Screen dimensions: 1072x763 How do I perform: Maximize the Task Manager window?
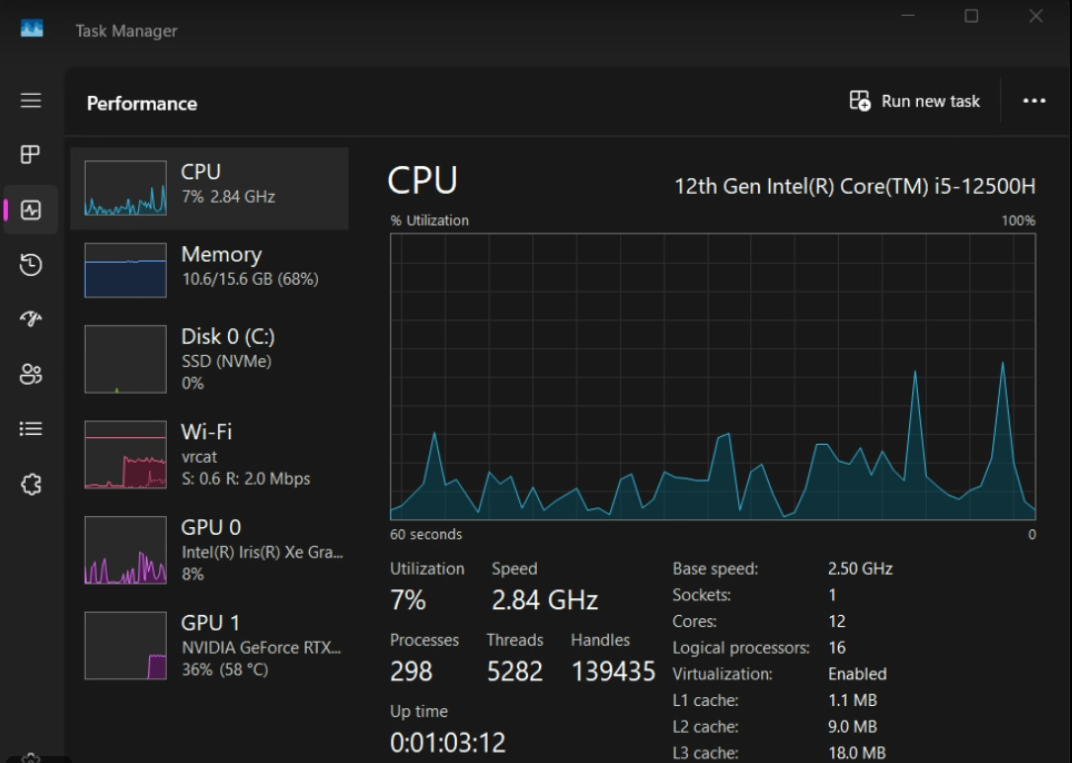971,16
